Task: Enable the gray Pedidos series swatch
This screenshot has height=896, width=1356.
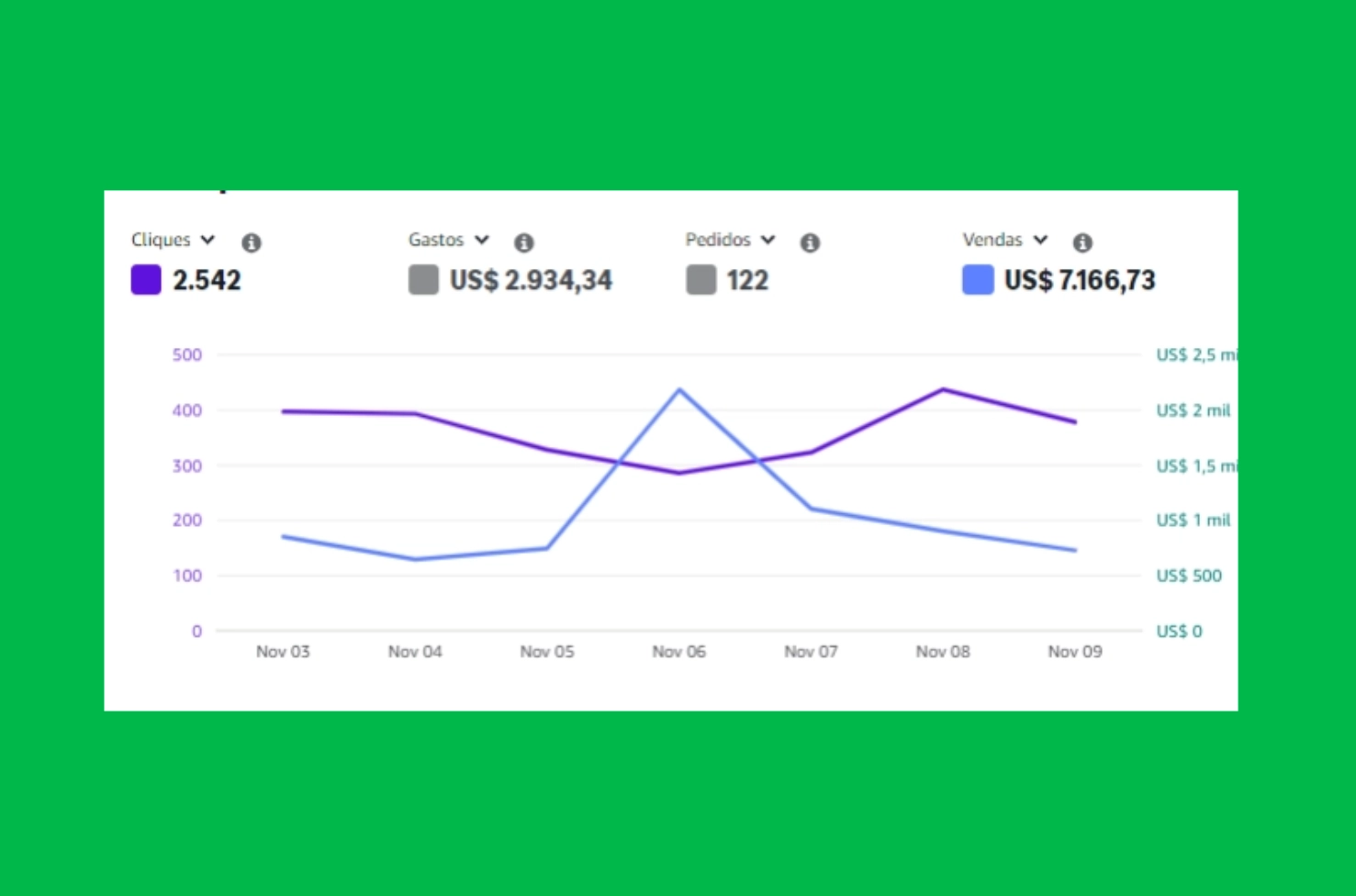Action: coord(700,280)
